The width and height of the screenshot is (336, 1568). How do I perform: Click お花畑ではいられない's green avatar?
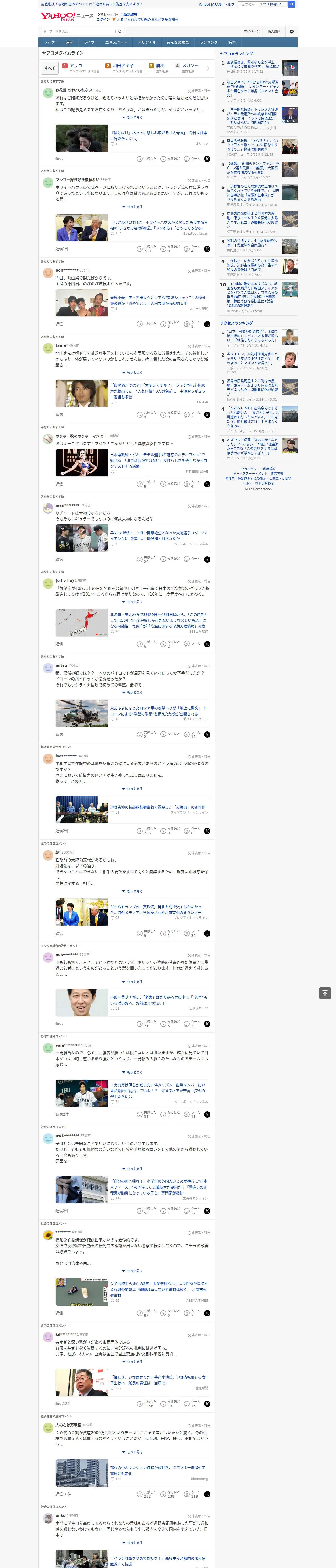coord(48,93)
